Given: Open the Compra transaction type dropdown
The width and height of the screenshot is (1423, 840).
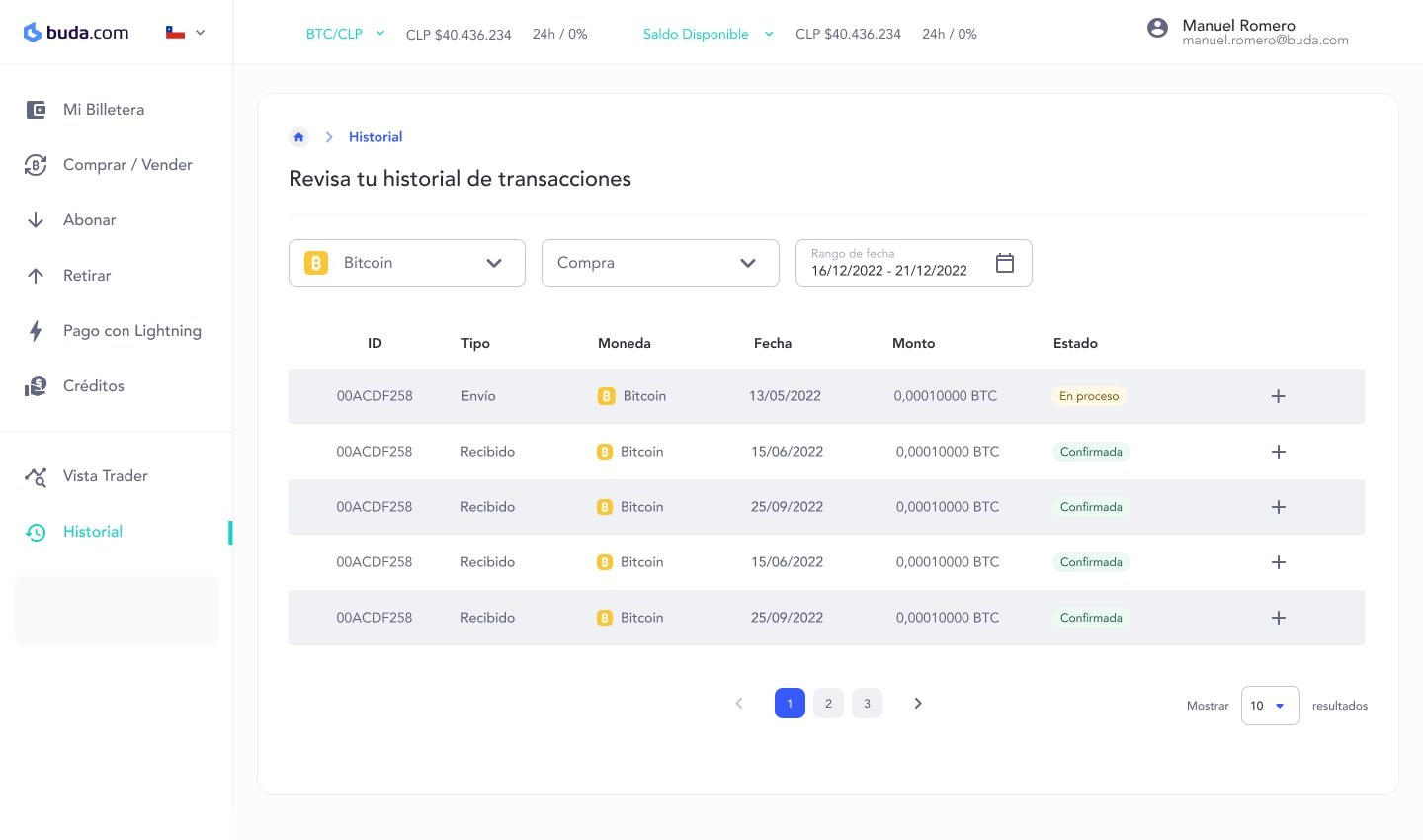Looking at the screenshot, I should [x=659, y=263].
